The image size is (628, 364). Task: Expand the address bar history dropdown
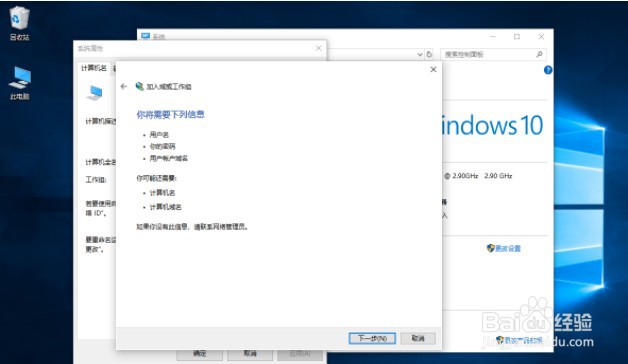pyautogui.click(x=420, y=54)
